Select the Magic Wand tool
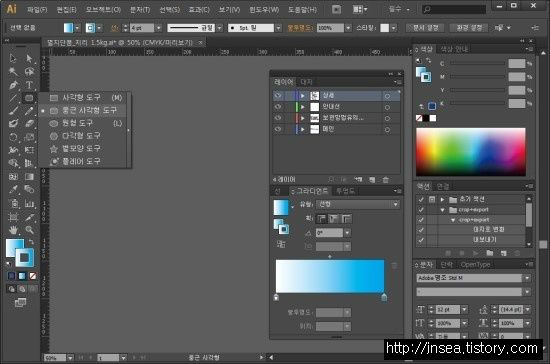 click(x=13, y=72)
